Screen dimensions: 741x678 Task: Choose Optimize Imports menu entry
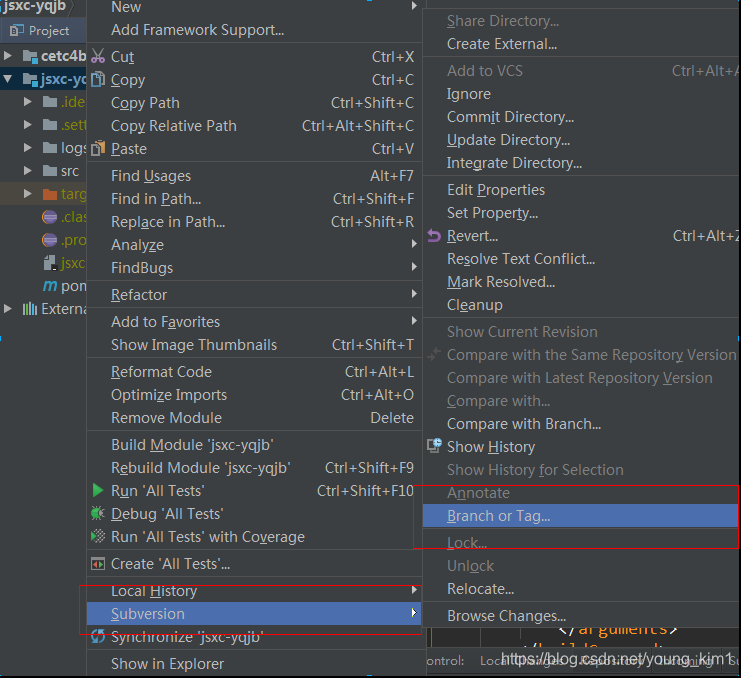point(254,395)
